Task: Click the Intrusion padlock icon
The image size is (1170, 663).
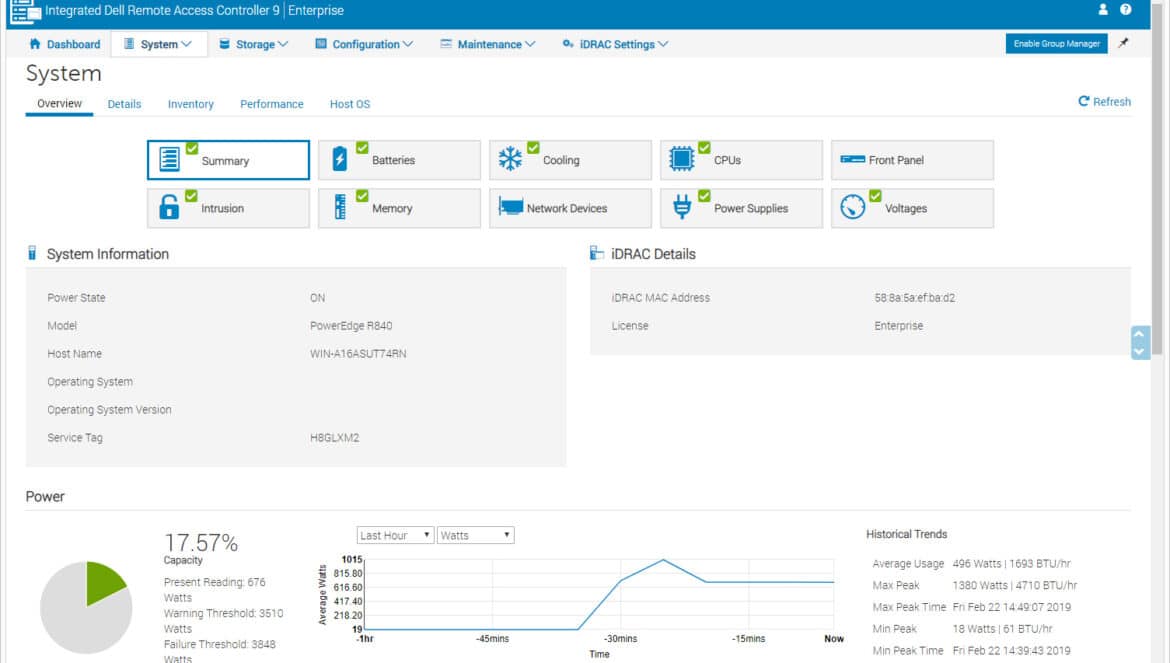Action: (169, 207)
